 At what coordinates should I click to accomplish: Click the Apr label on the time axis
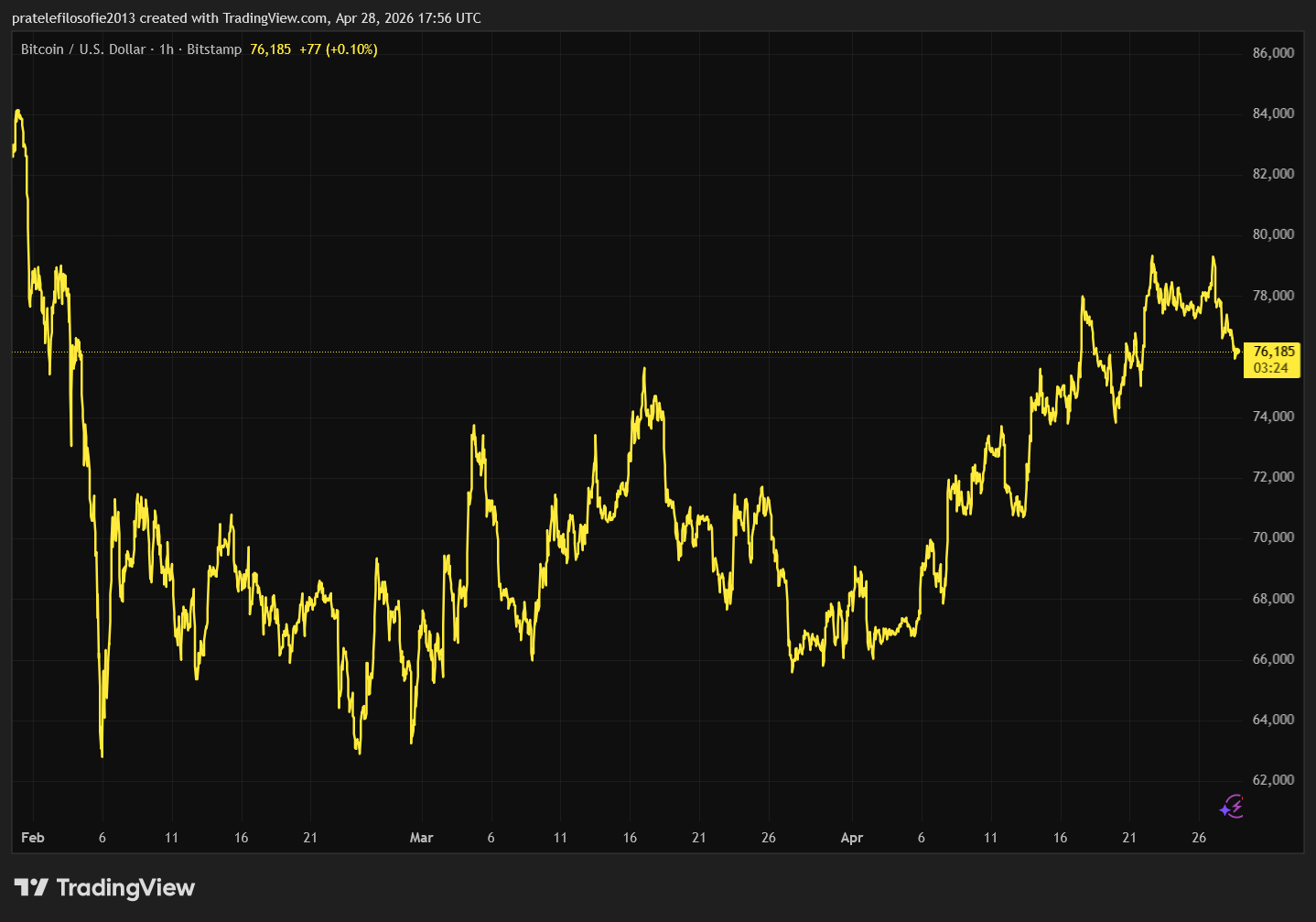pyautogui.click(x=852, y=838)
